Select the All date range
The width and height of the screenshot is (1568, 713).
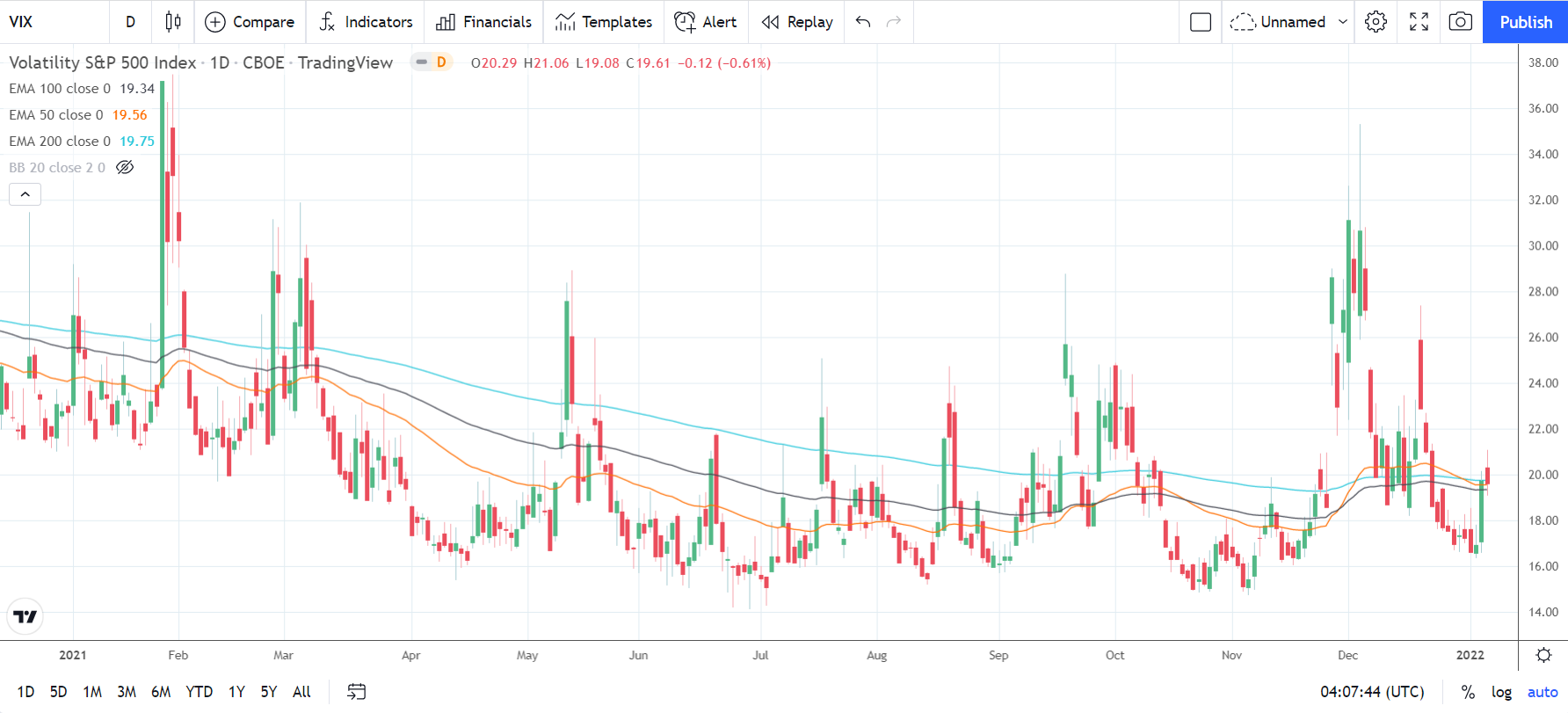[301, 692]
